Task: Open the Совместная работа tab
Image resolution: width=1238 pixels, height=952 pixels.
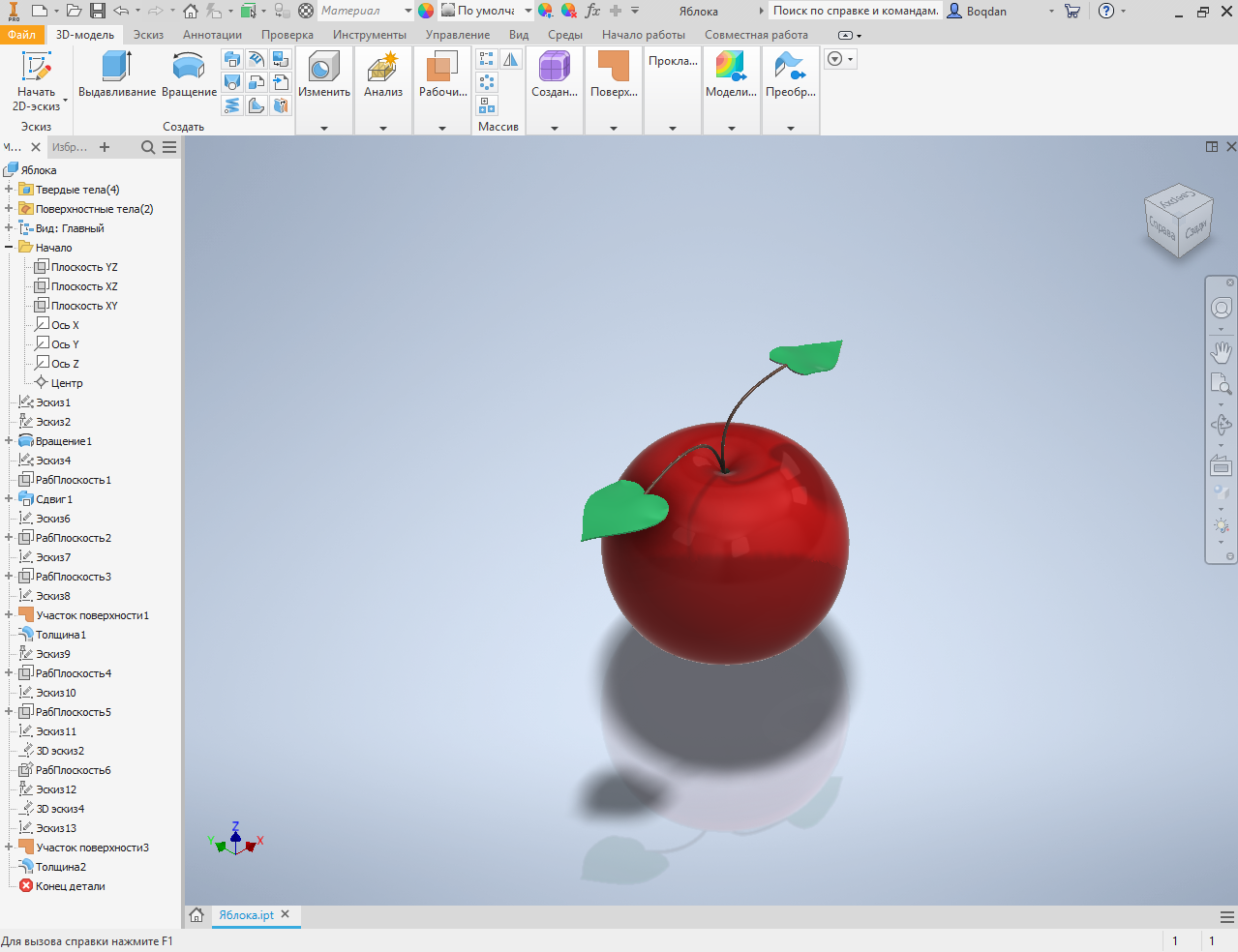Action: tap(756, 34)
